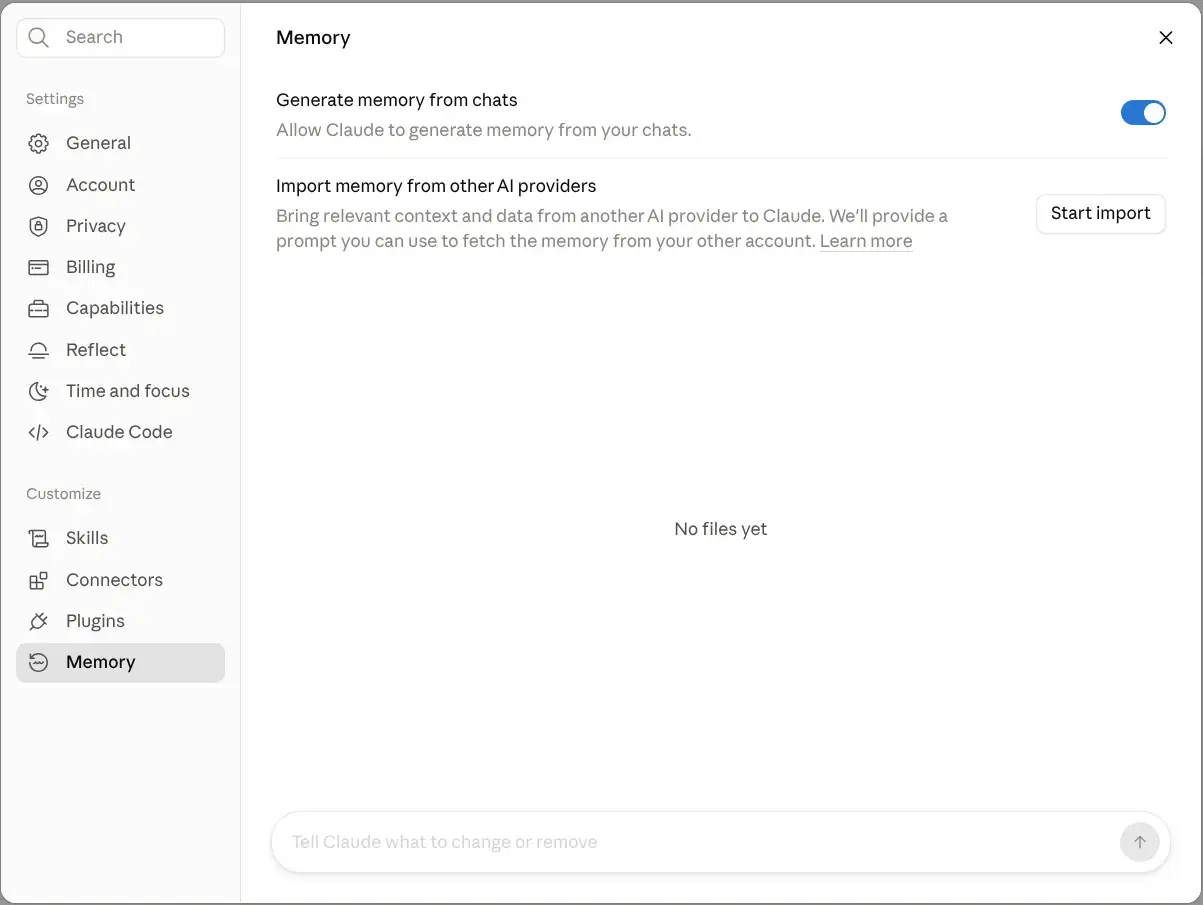The width and height of the screenshot is (1203, 905).
Task: Click the send arrow button
Action: [1139, 842]
